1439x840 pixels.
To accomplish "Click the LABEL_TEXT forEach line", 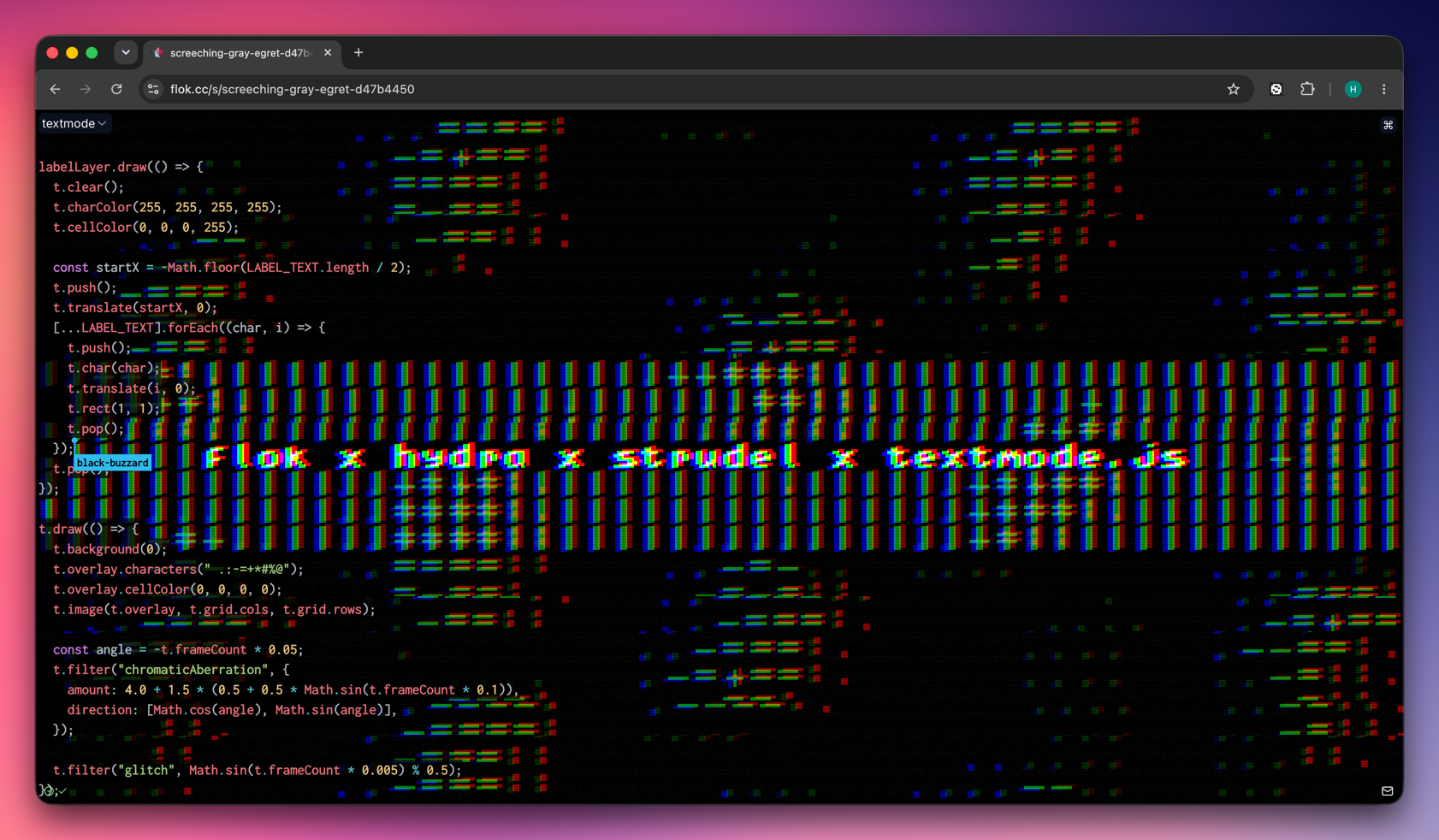I will pos(189,328).
